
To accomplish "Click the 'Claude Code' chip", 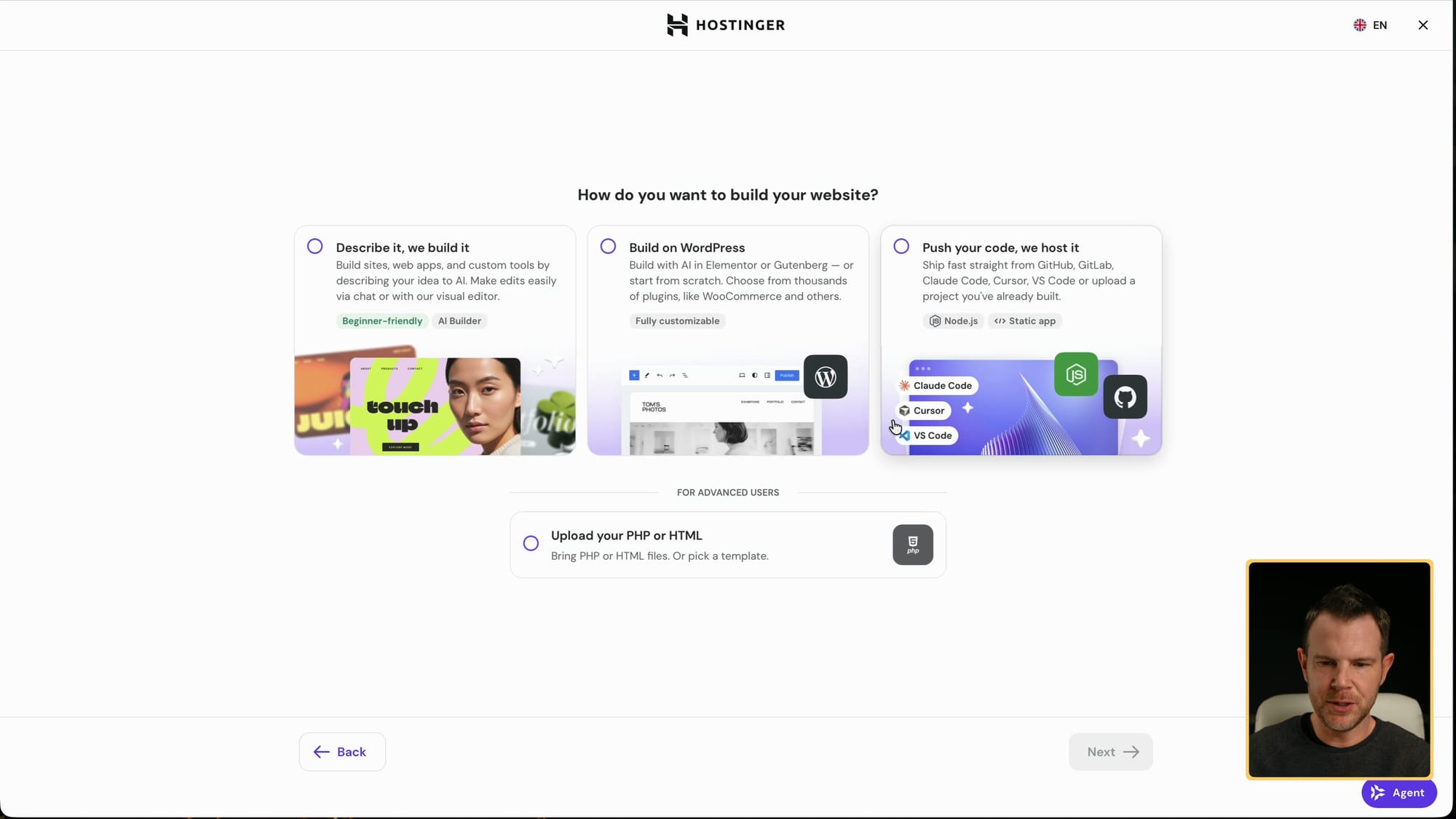I will coord(936,386).
